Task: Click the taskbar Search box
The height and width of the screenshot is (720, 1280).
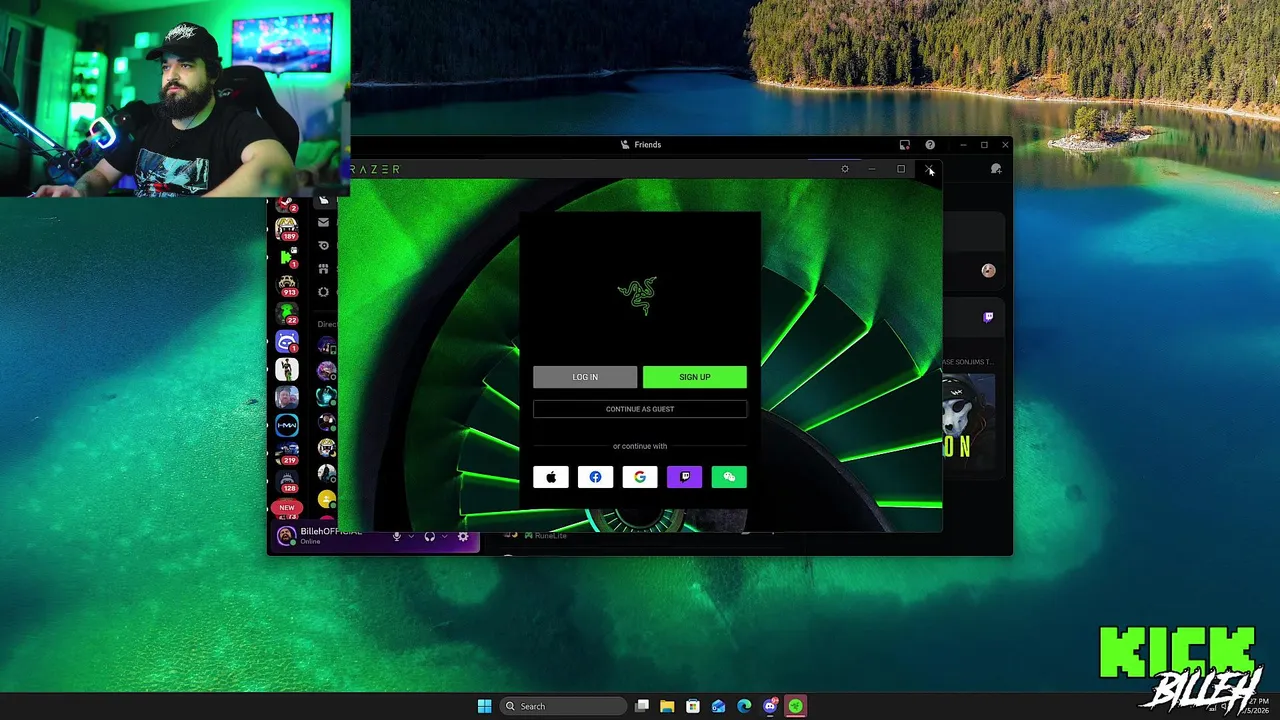Action: [561, 706]
